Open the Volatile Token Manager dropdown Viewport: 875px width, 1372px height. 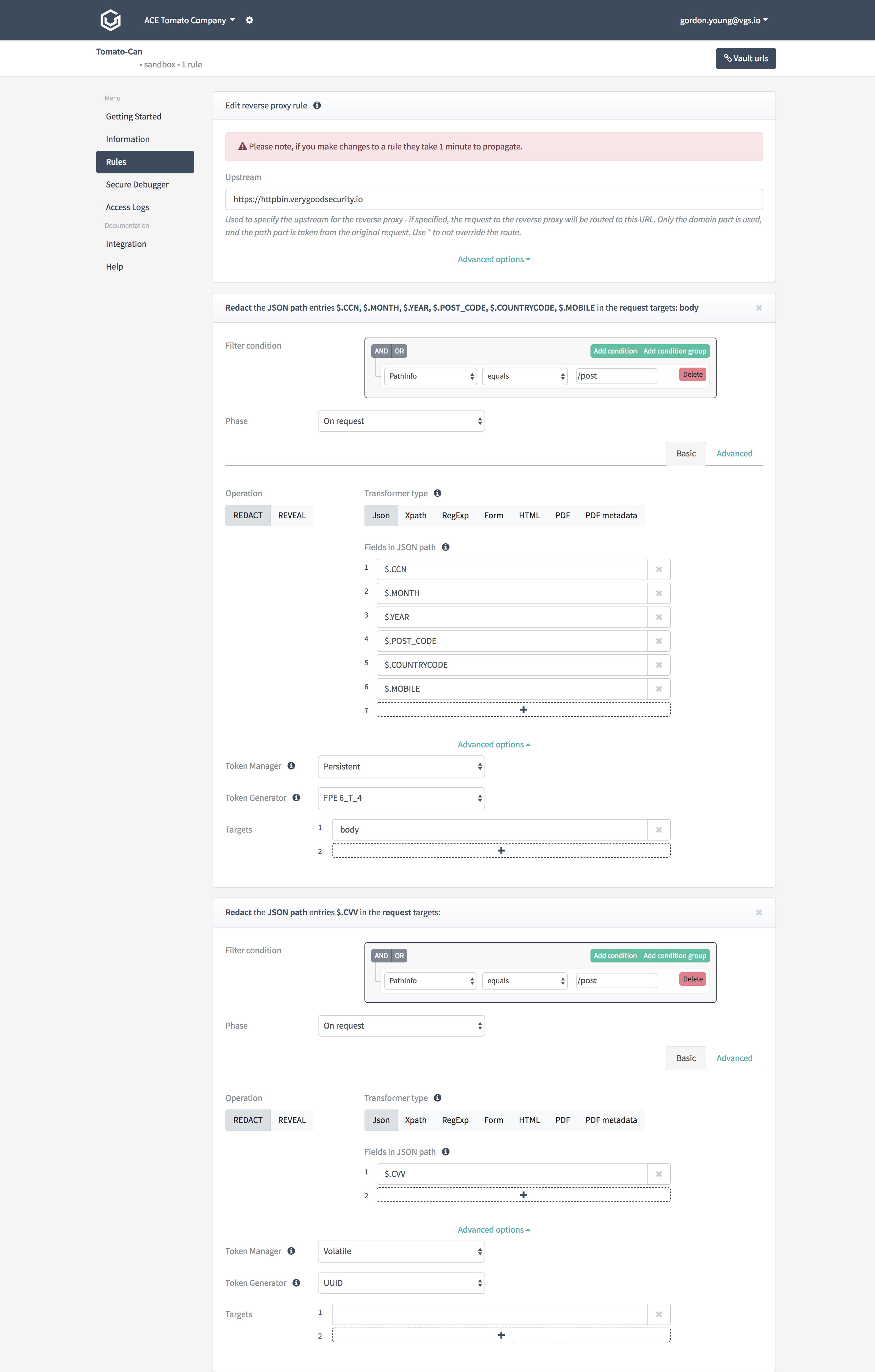(401, 1251)
